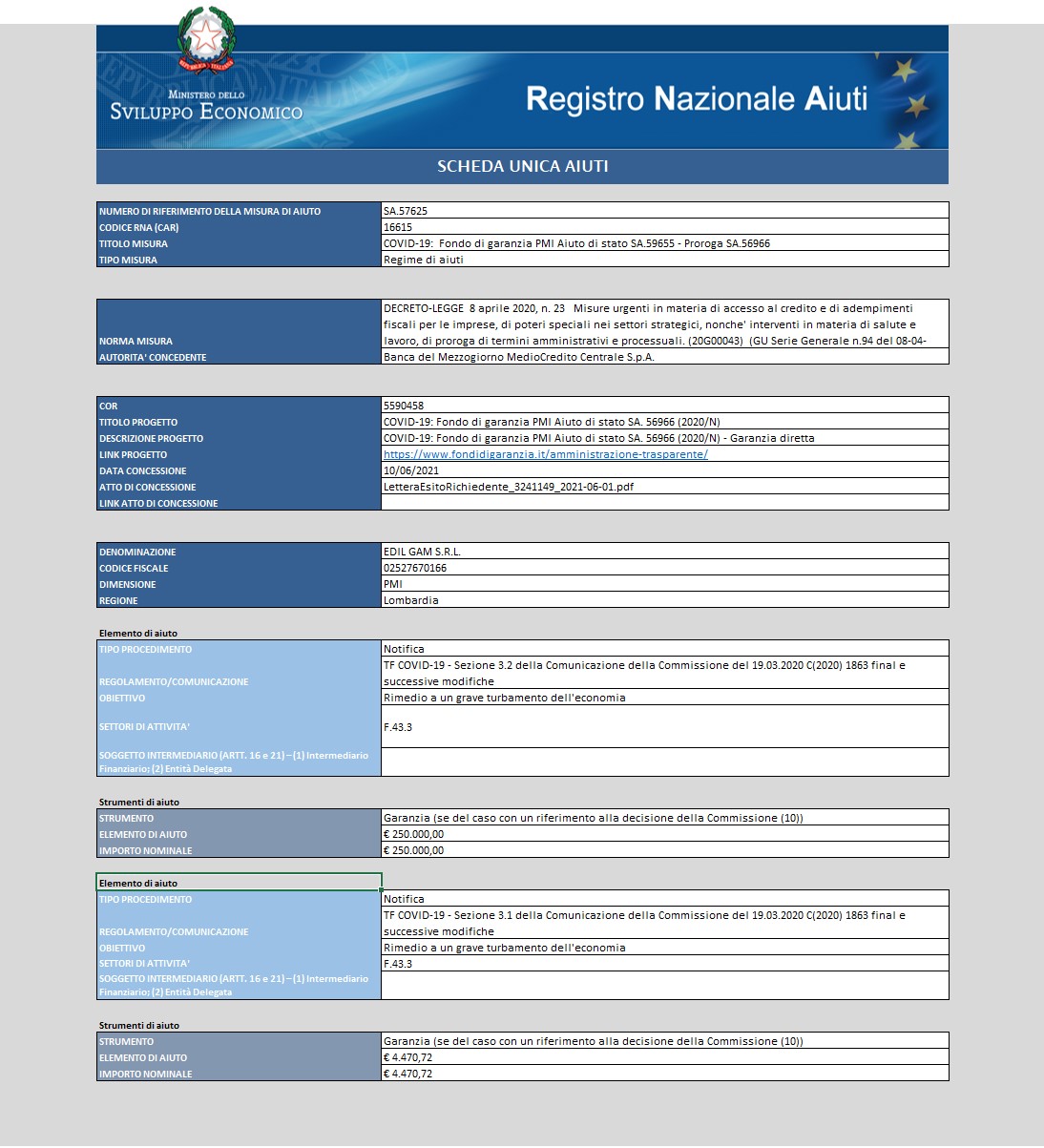
Task: Select the Lombardia region cell
Action: pos(665,600)
